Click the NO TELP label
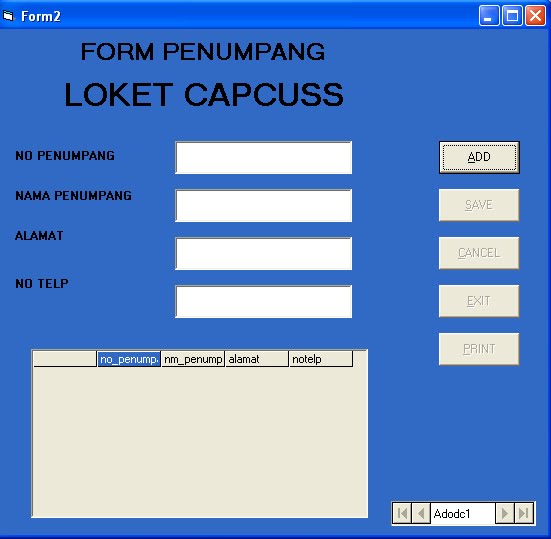 coord(42,284)
